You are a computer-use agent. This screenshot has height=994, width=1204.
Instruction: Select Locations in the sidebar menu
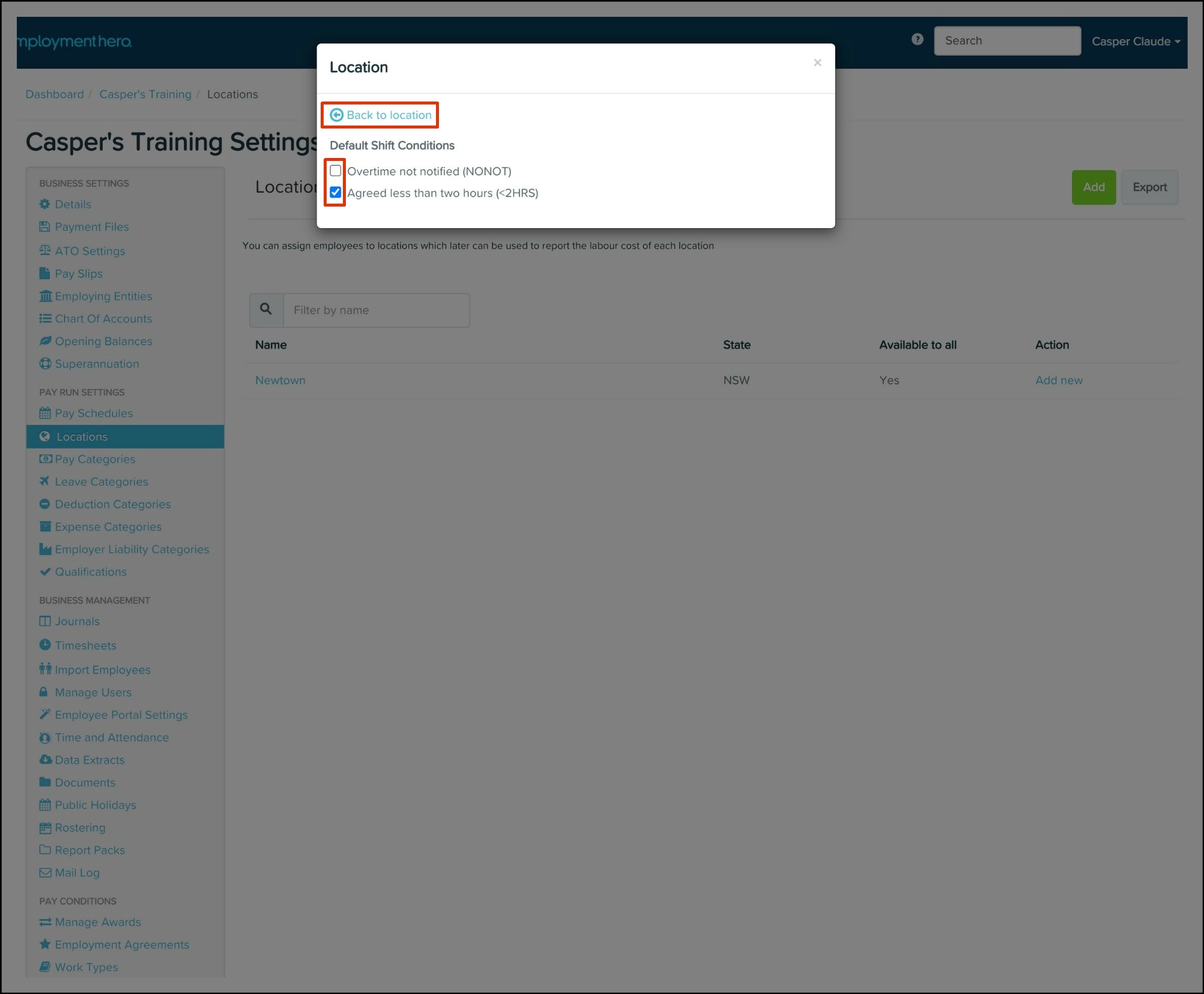click(82, 437)
